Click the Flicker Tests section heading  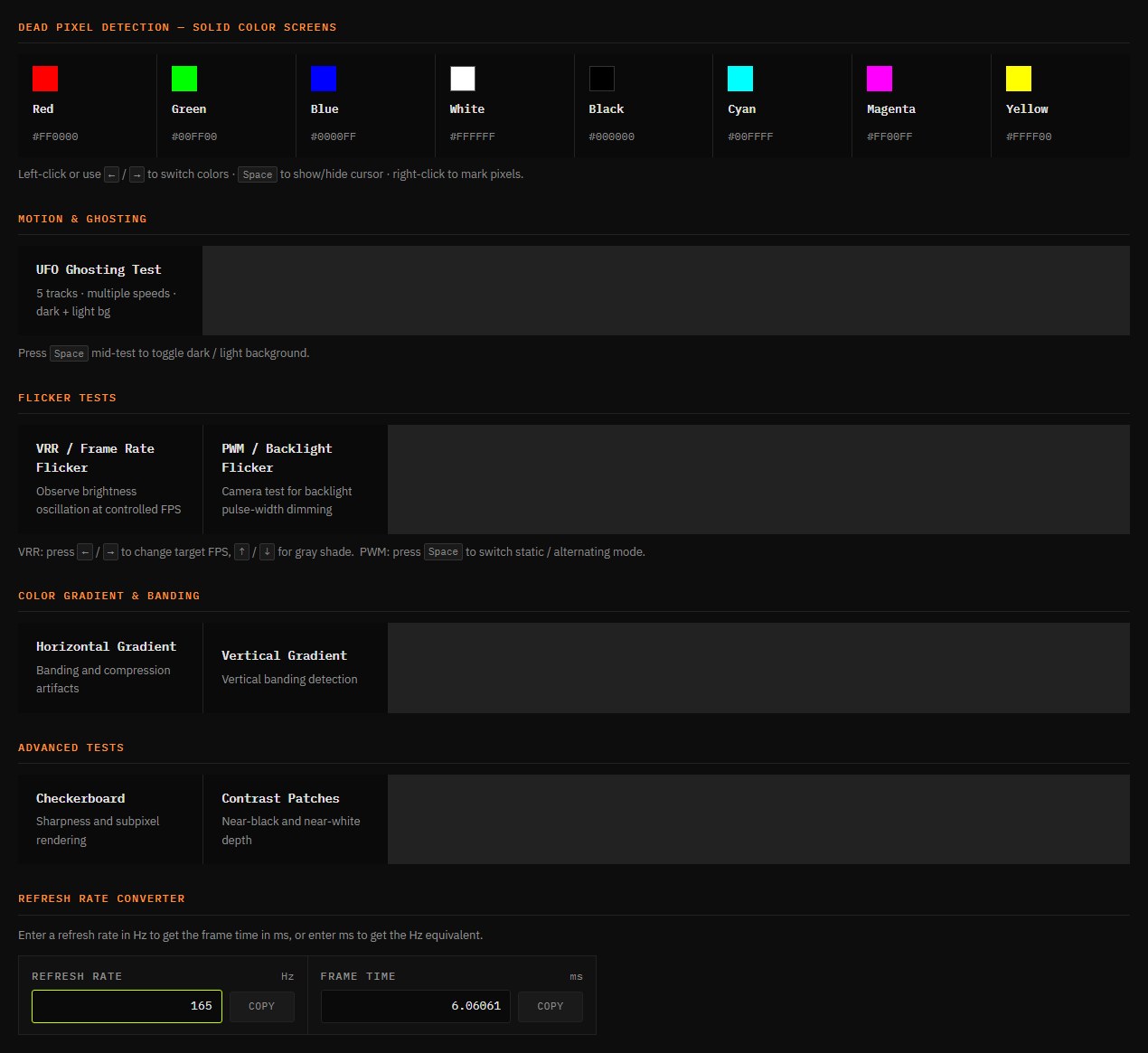(x=67, y=398)
